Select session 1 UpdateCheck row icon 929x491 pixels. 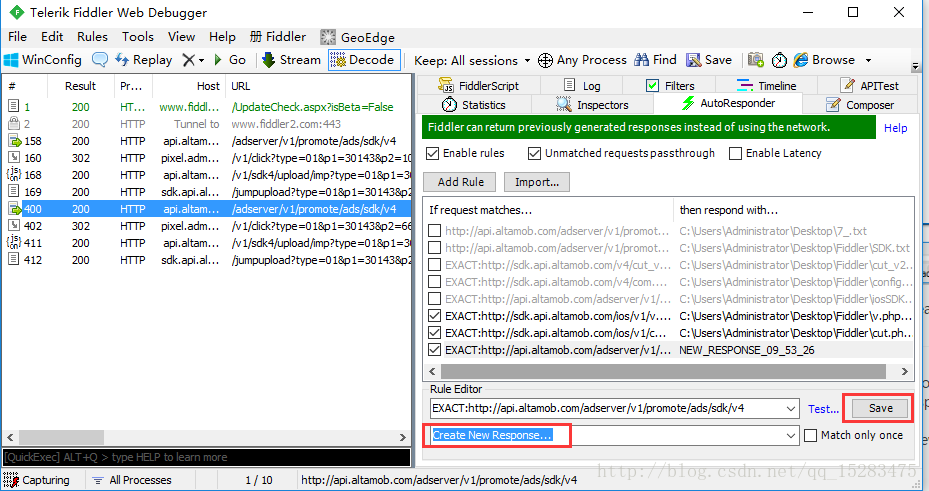pos(14,107)
